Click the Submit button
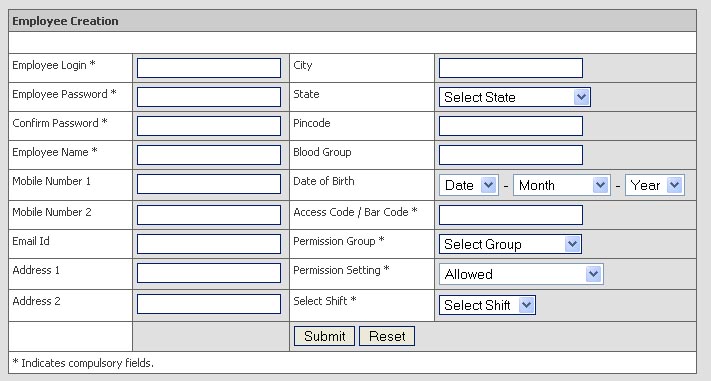This screenshot has height=381, width=711. tap(324, 336)
